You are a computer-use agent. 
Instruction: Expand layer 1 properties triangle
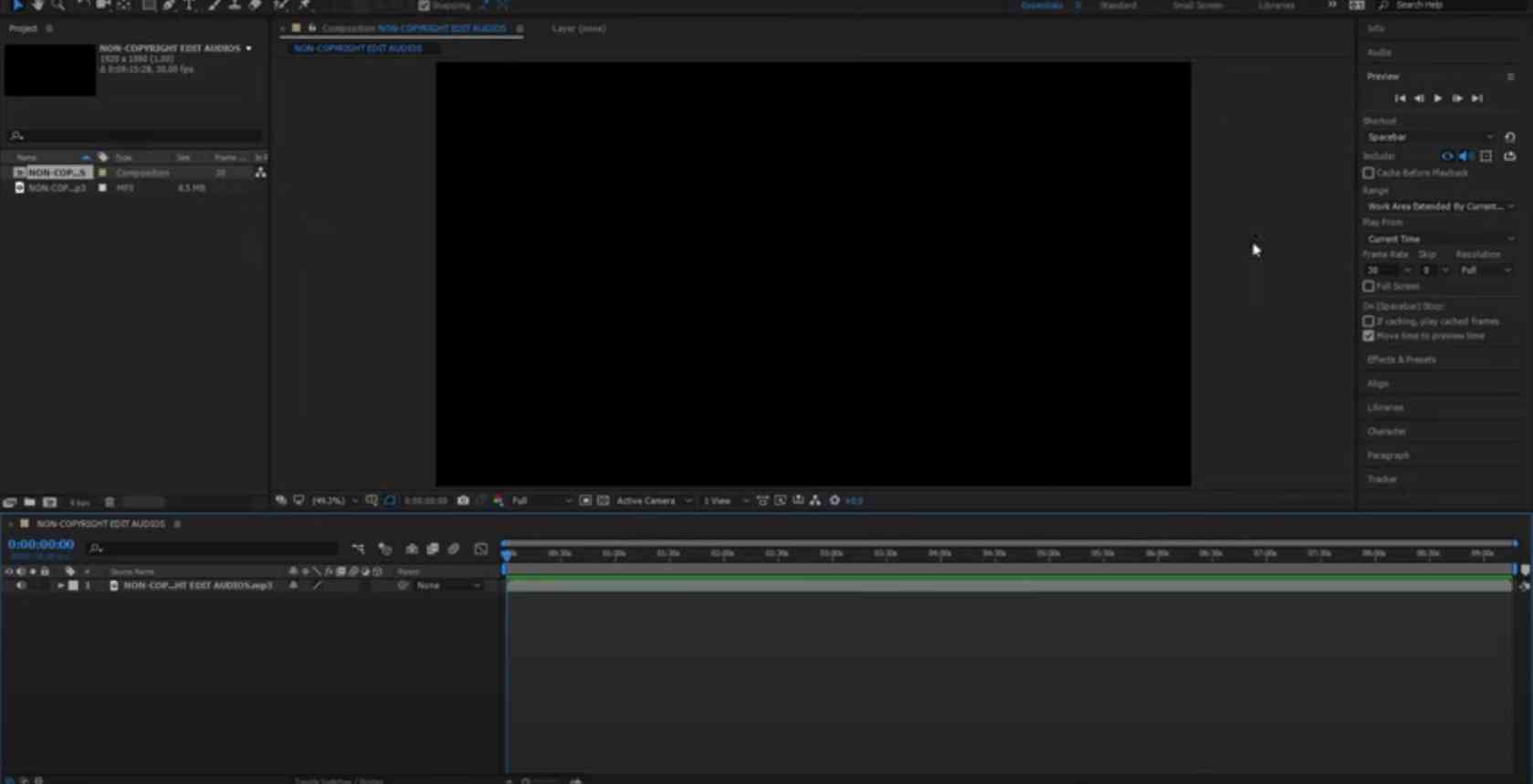[60, 586]
